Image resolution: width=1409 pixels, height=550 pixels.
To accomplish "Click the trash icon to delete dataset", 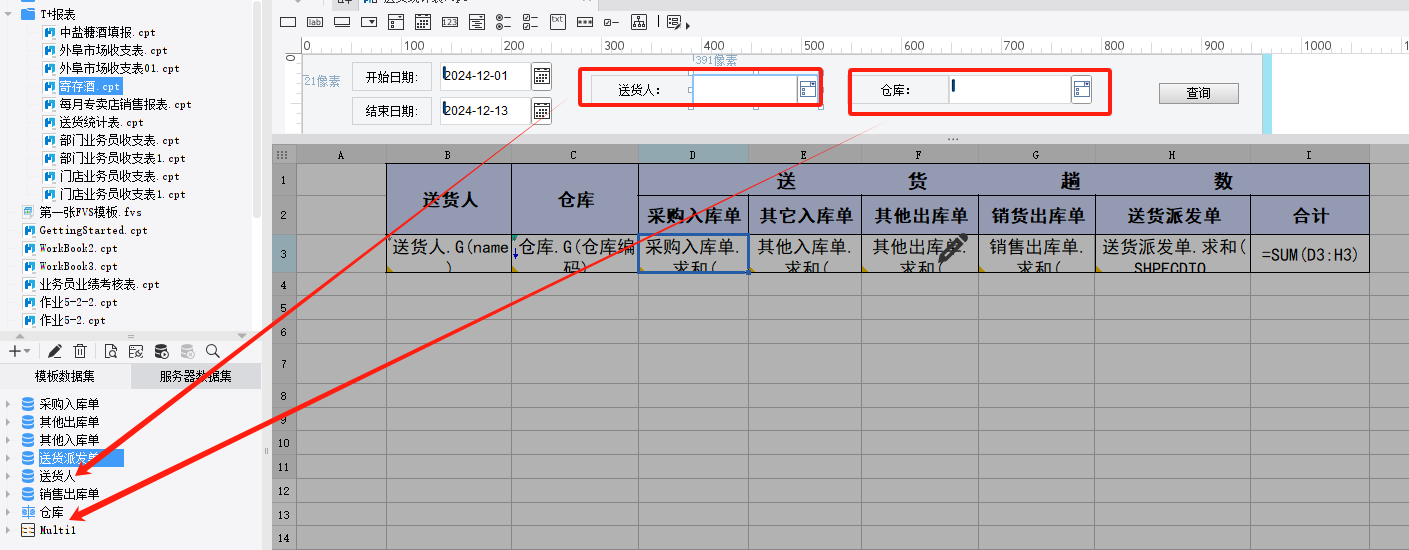I will point(80,351).
